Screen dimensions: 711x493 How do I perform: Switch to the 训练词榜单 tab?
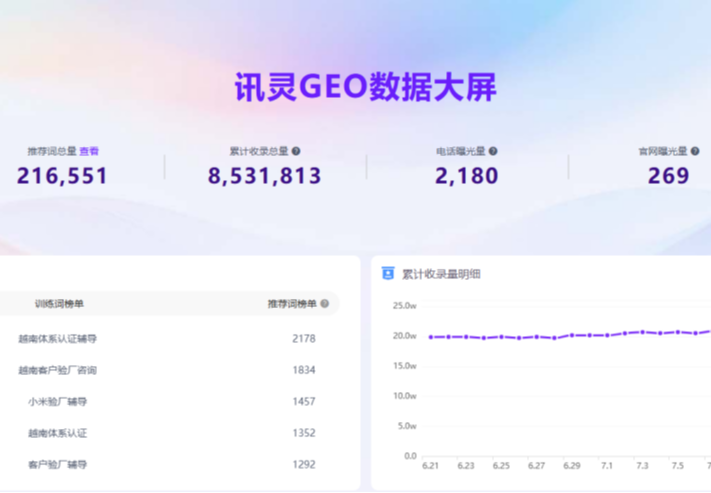coord(59,303)
